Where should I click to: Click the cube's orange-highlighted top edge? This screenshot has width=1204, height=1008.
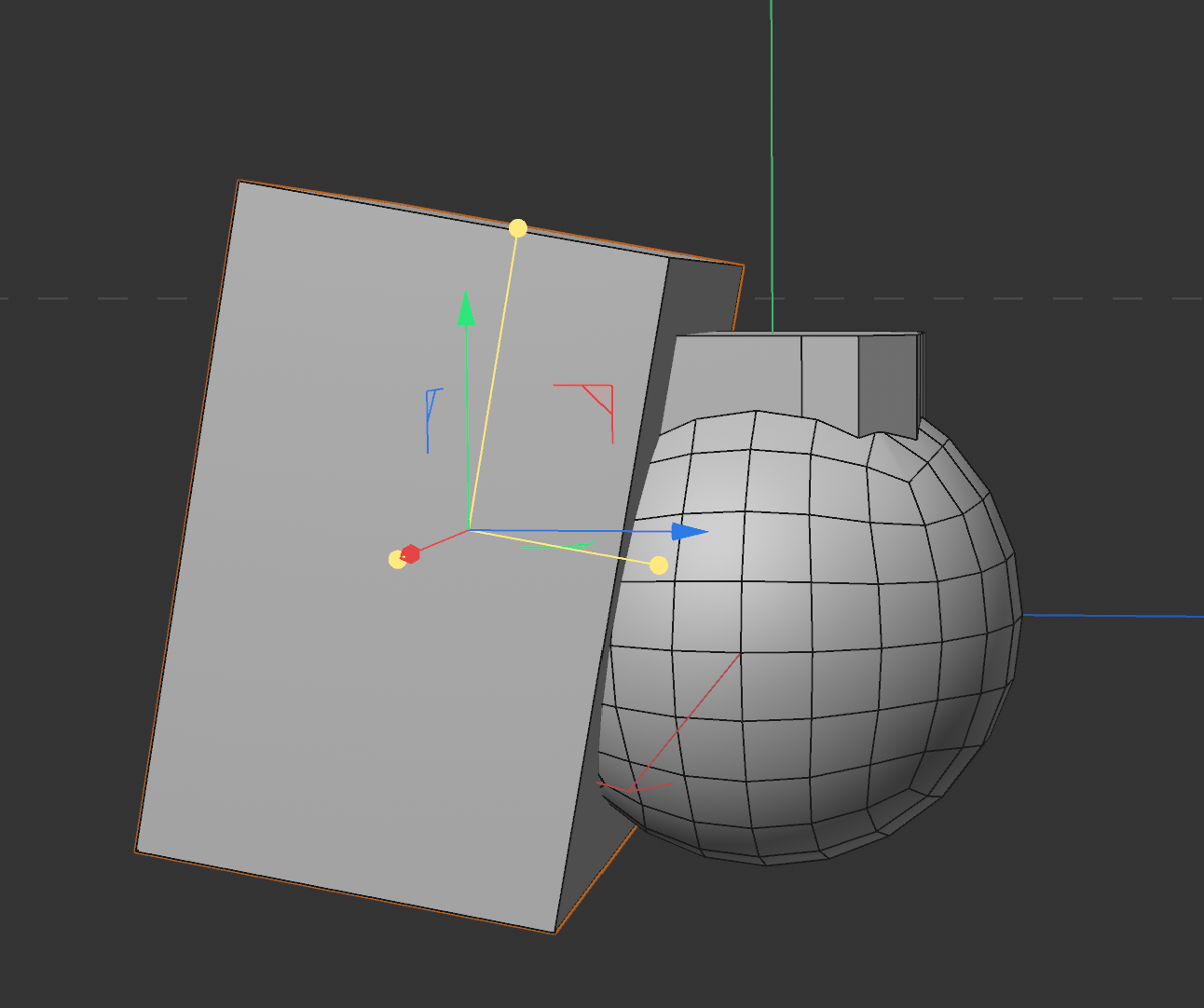point(491,223)
